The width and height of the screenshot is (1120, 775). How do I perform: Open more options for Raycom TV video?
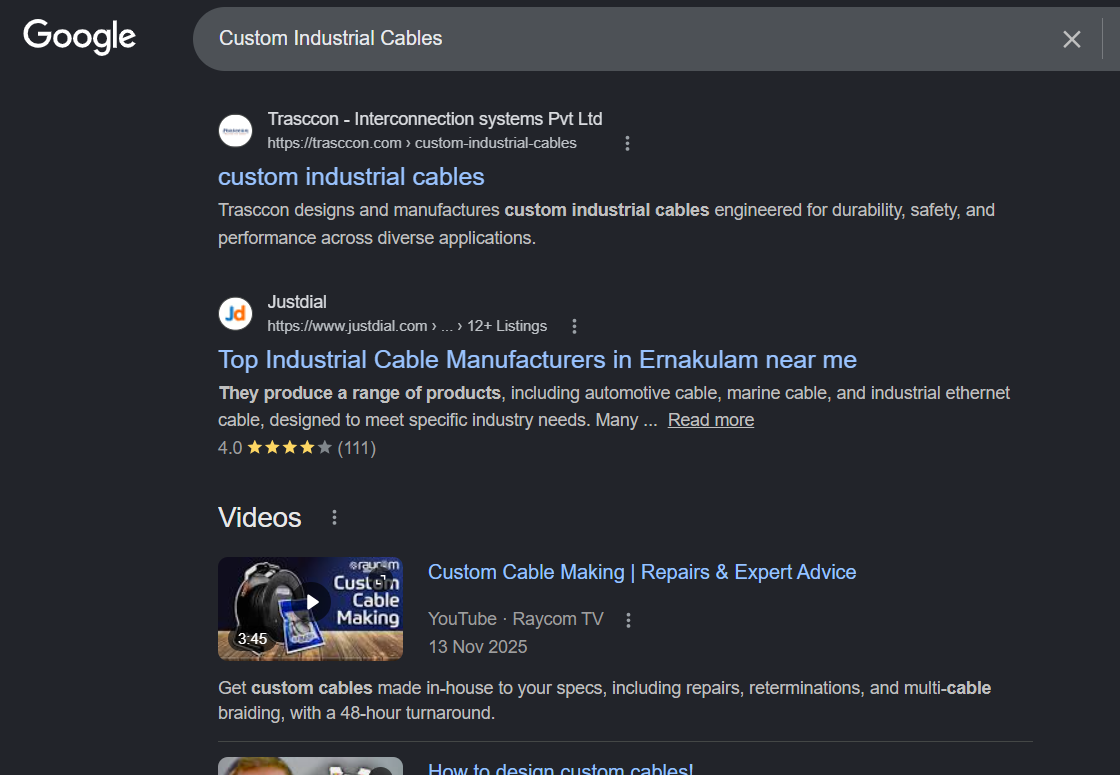[629, 620]
